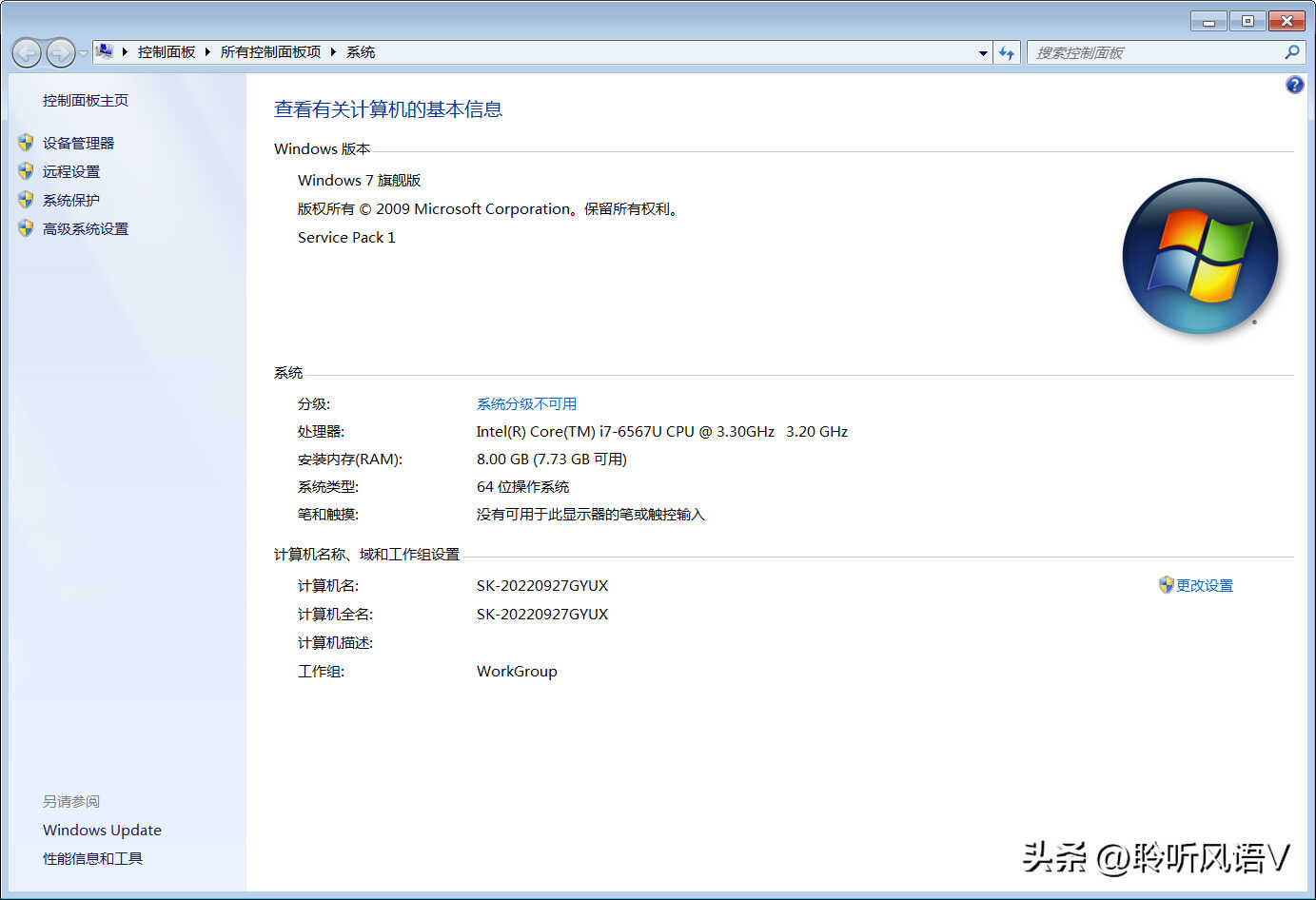
Task: Open help via blue question mark icon
Action: click(x=1294, y=85)
